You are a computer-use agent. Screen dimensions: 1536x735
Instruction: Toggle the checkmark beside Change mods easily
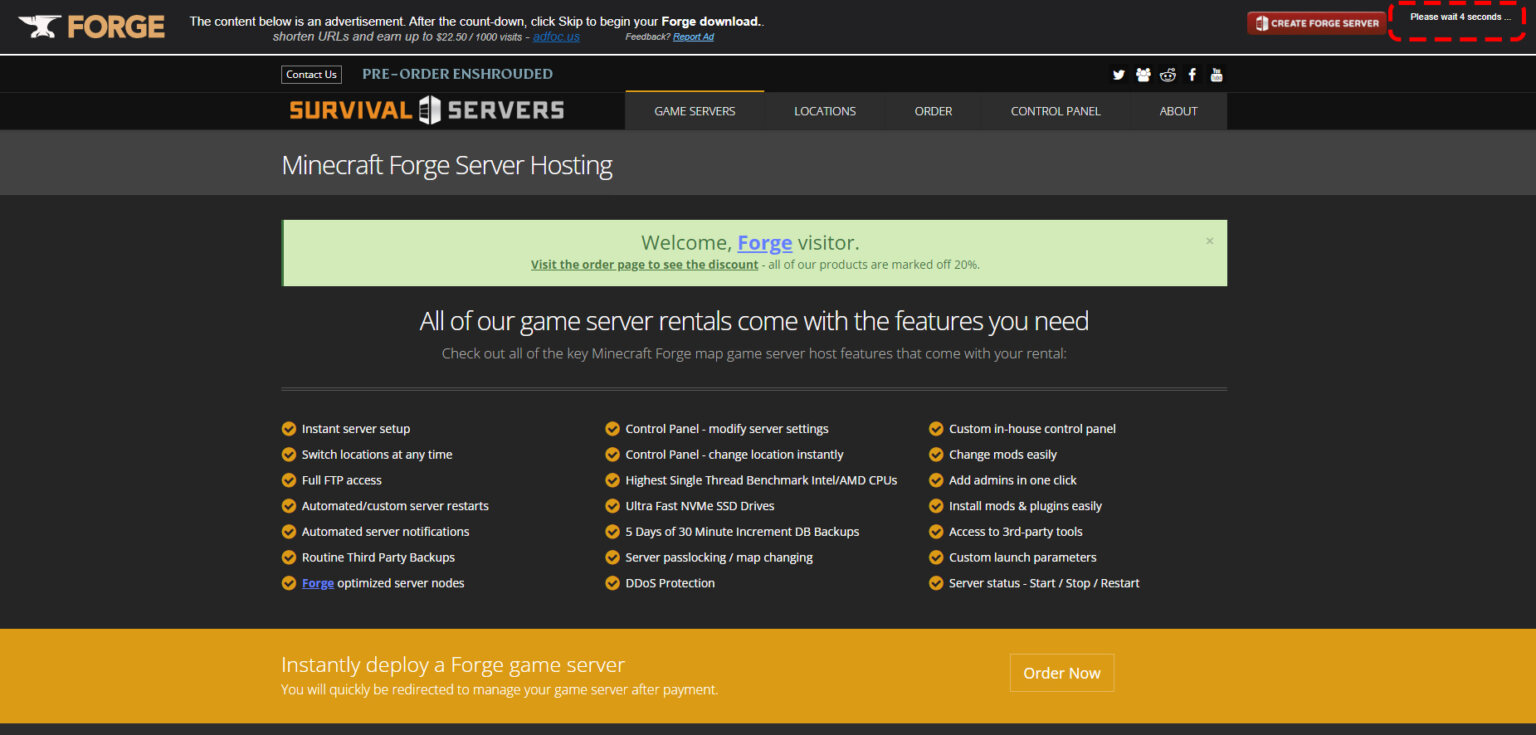point(935,454)
